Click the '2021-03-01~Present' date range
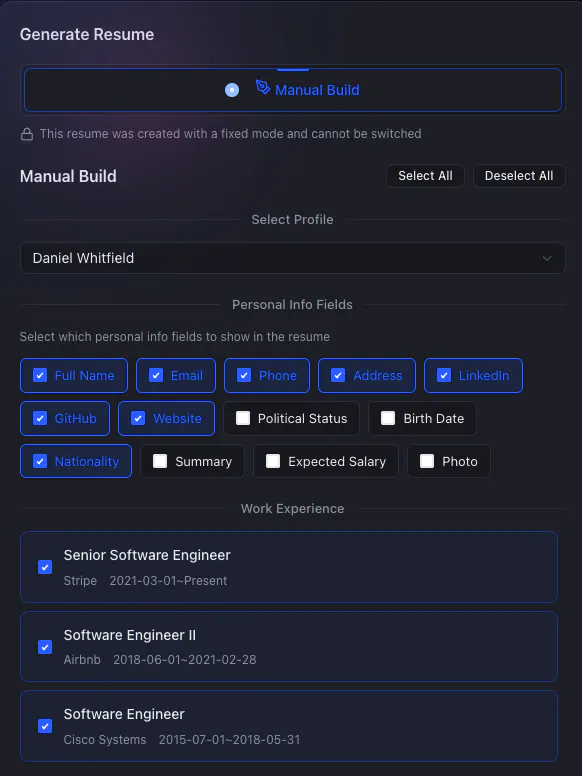Screen dimensions: 582x776 tap(168, 581)
